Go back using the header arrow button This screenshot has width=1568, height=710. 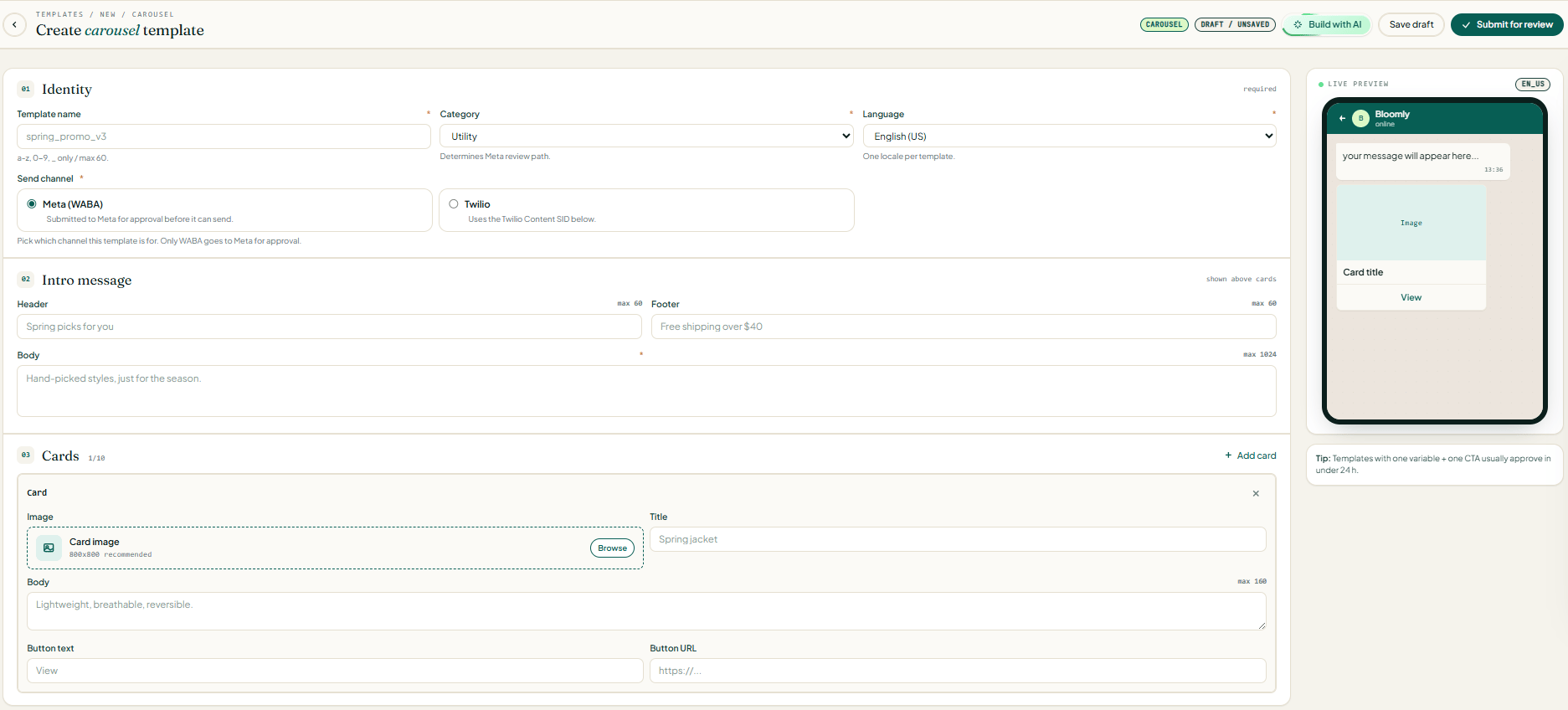click(x=14, y=24)
